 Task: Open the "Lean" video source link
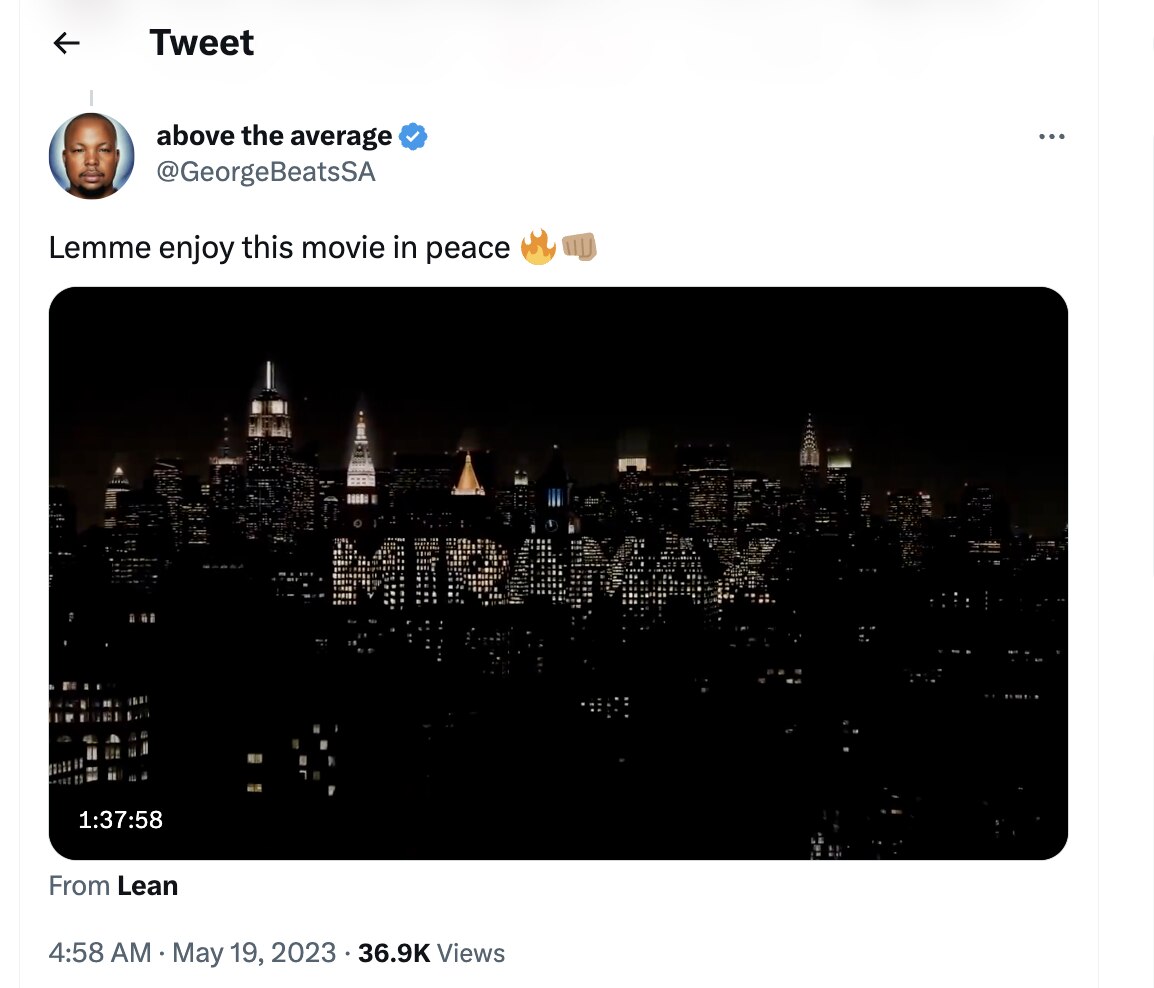tap(147, 886)
